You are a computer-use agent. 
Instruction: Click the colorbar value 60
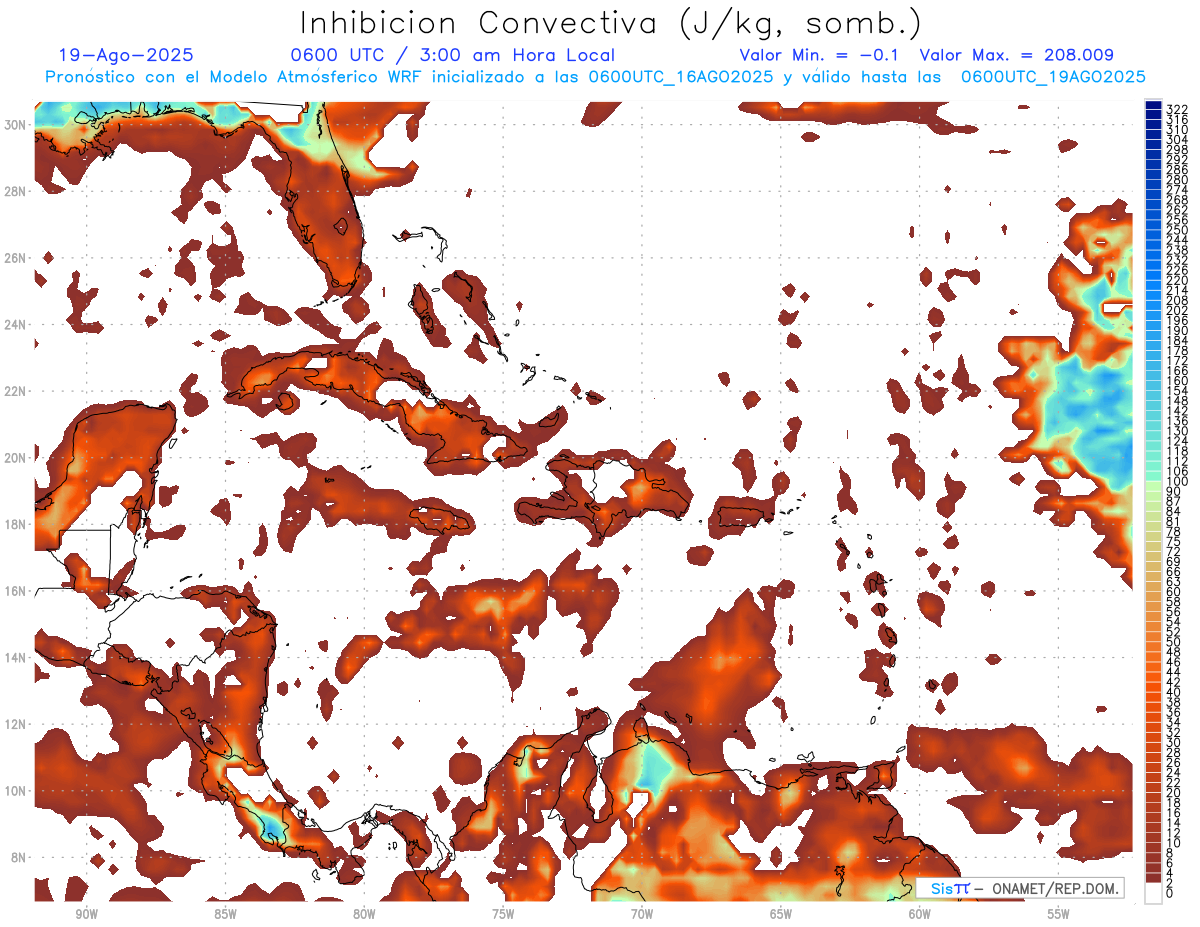pyautogui.click(x=1173, y=592)
